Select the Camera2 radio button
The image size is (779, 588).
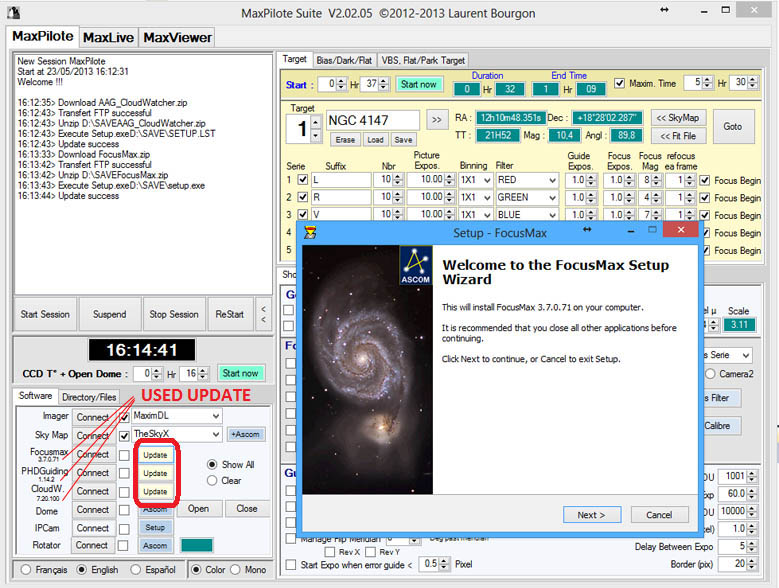[710, 373]
